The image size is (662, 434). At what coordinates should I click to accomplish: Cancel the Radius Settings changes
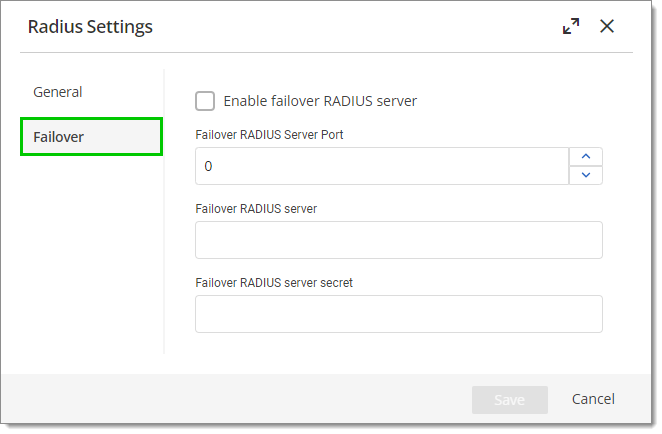[x=593, y=399]
